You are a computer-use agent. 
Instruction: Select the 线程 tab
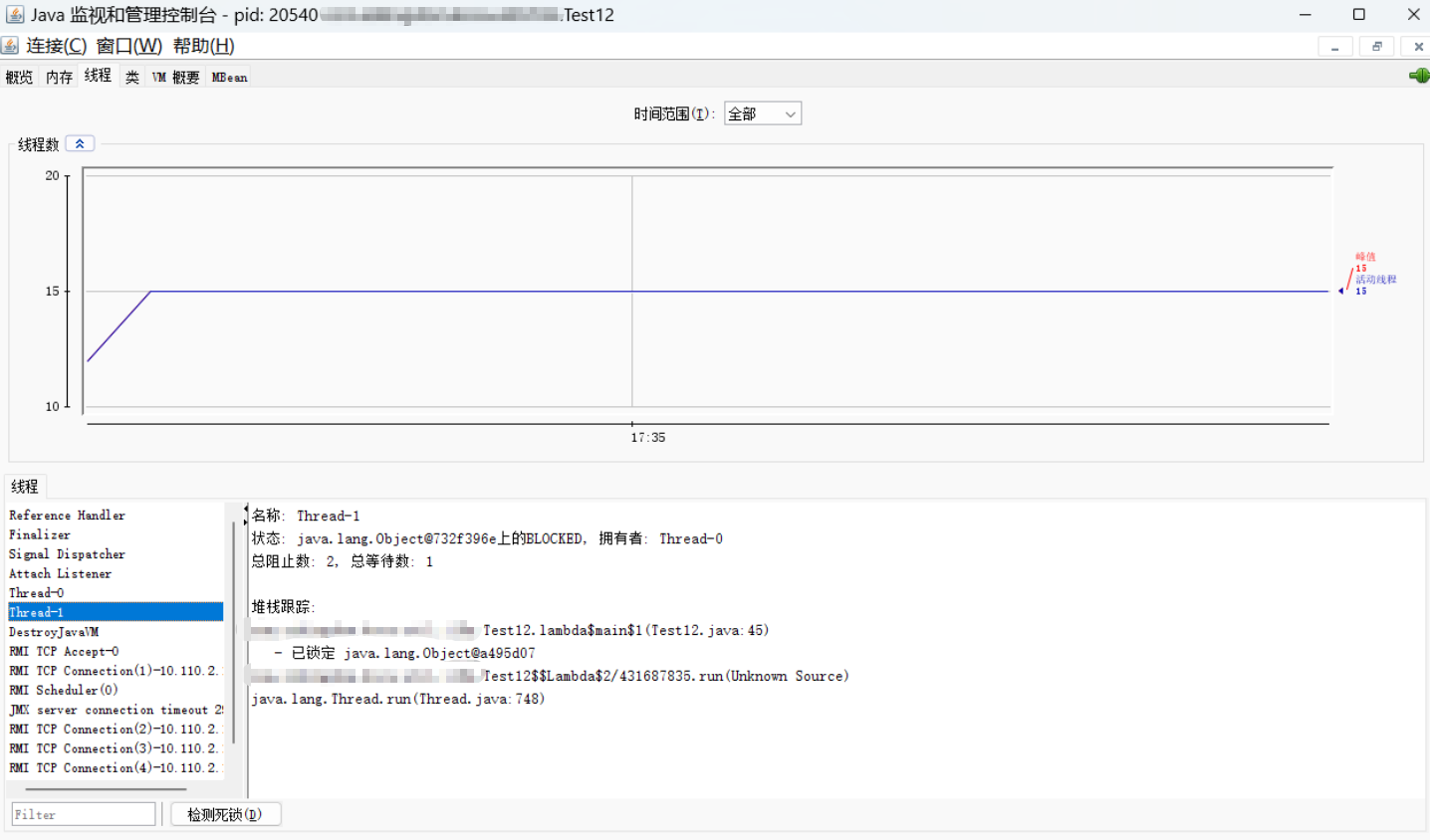coord(98,76)
